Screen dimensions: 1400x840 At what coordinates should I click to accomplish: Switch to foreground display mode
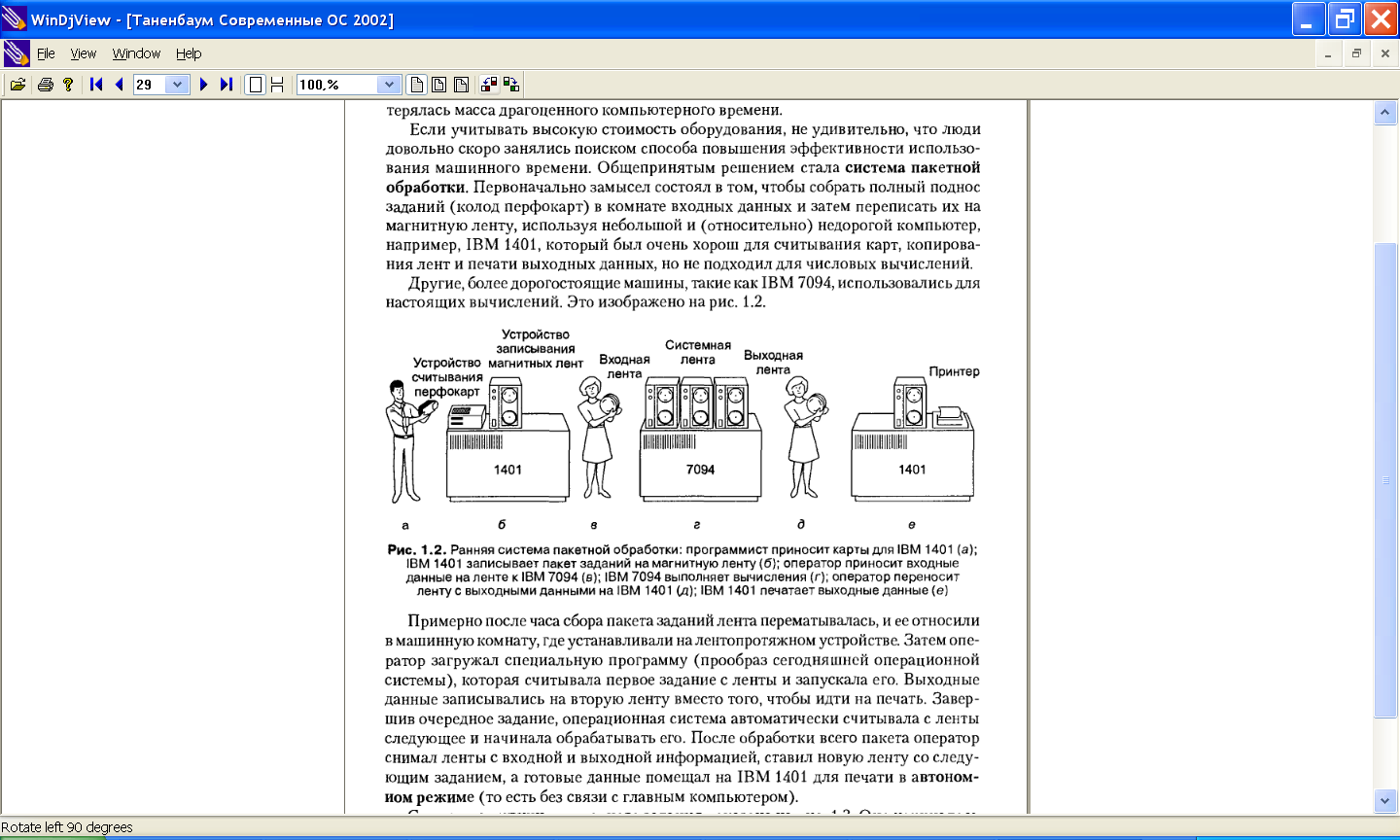pyautogui.click(x=461, y=85)
